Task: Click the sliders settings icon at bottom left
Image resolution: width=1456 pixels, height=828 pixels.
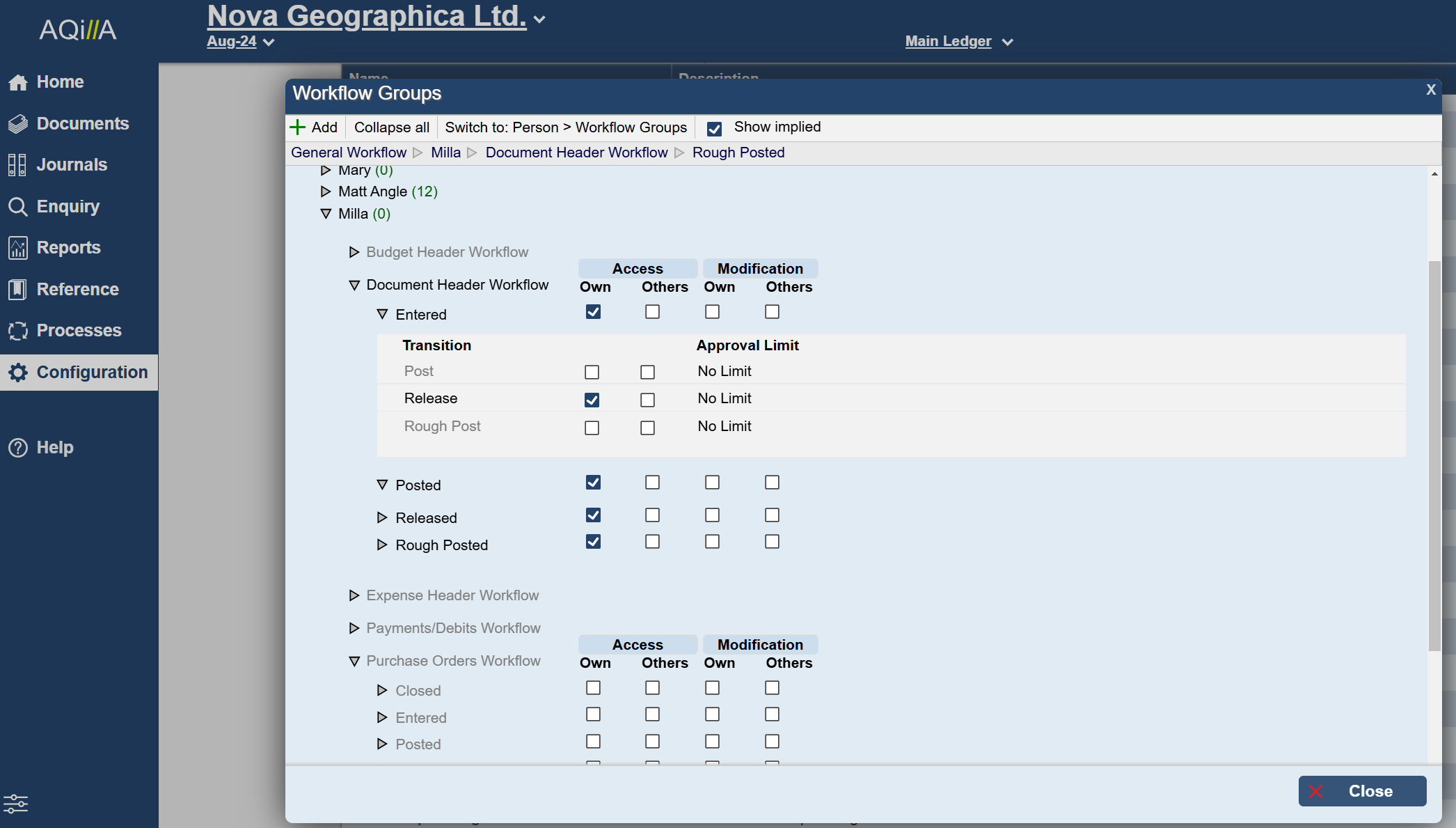Action: point(15,804)
